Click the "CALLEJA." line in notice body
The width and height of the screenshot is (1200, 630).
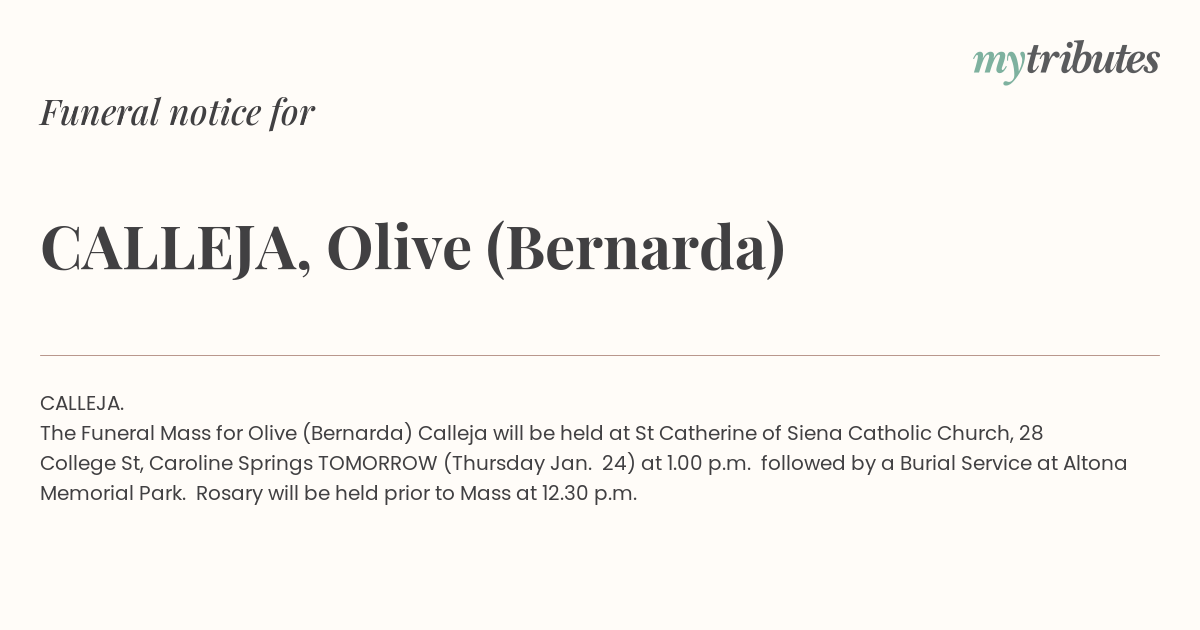82,403
